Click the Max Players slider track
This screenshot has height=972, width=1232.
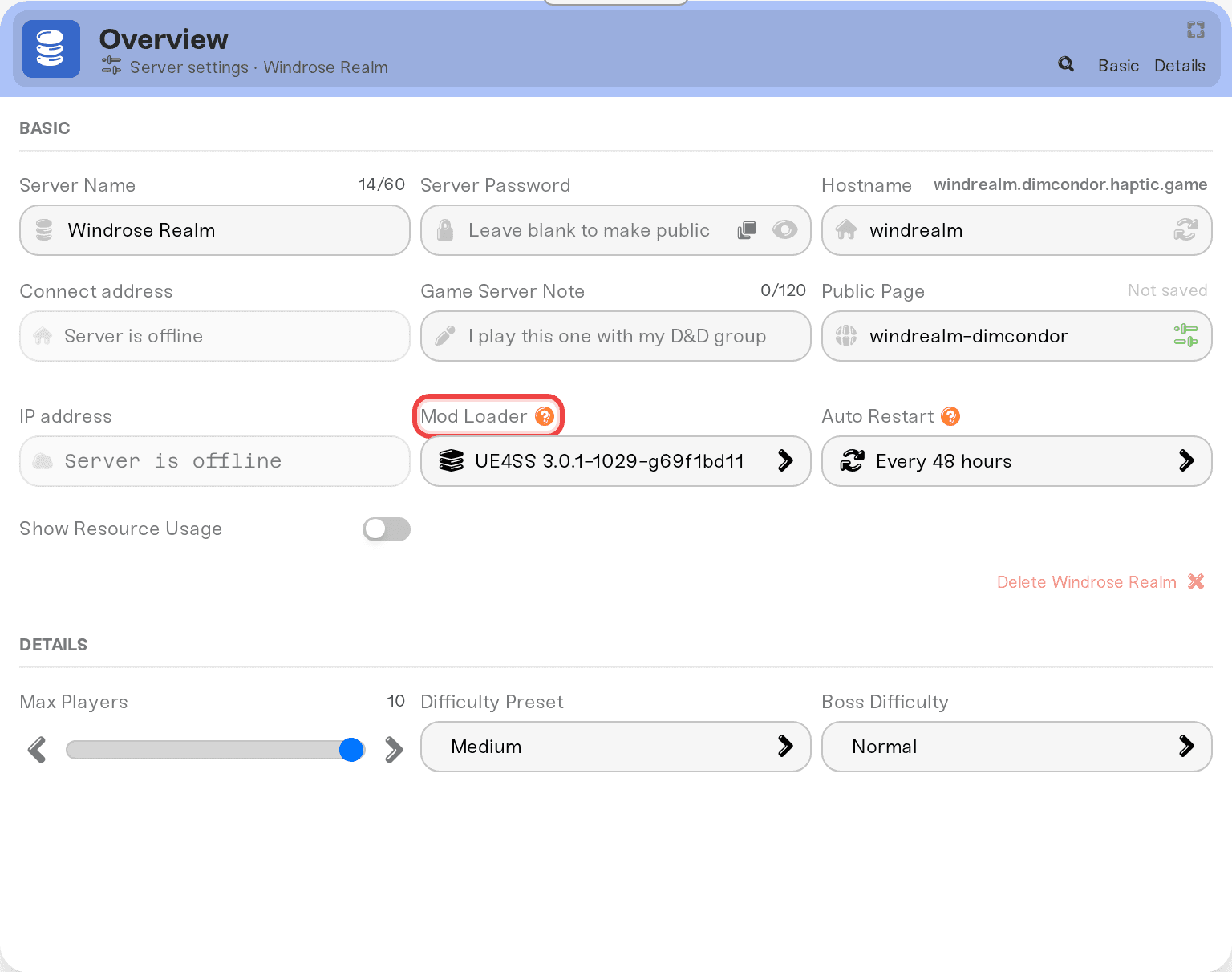(x=215, y=750)
